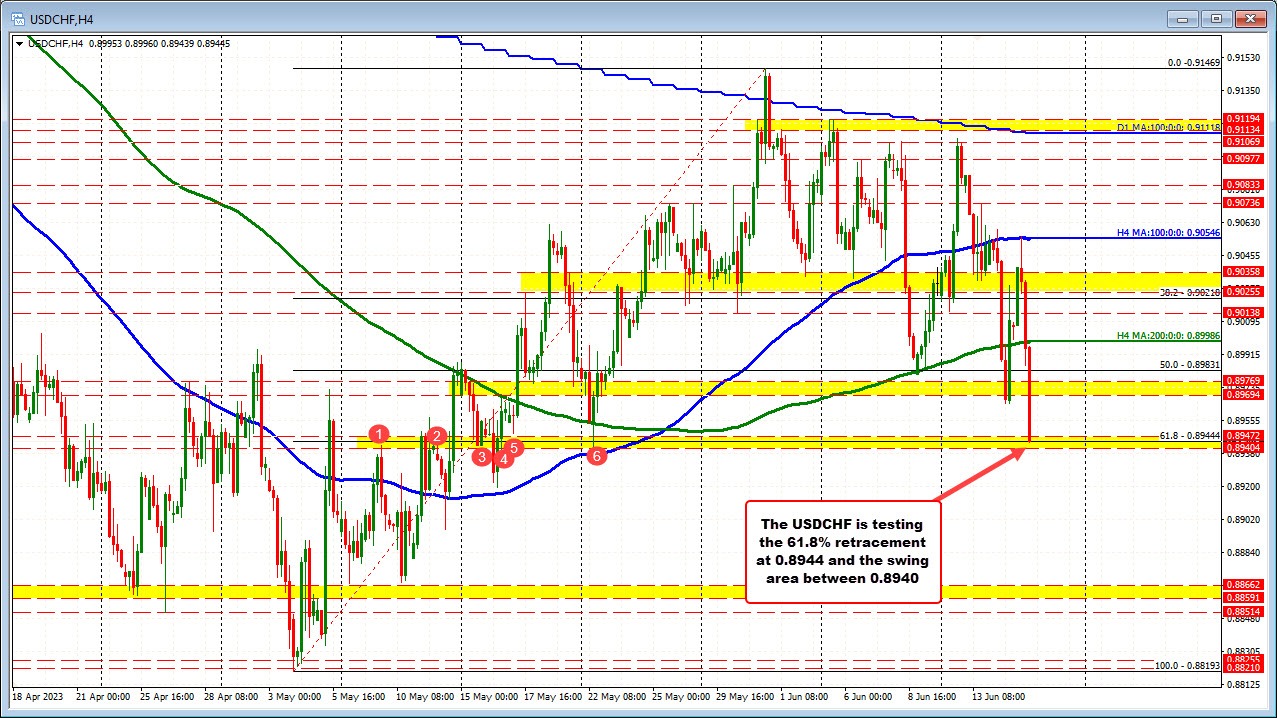
Task: Click the 6 Jun 00:00 time label
Action: point(867,695)
